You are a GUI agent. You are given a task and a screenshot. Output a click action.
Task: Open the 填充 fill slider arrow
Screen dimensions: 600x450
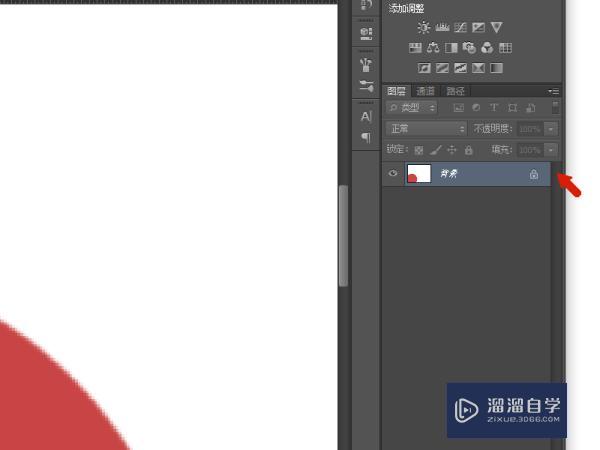click(551, 150)
